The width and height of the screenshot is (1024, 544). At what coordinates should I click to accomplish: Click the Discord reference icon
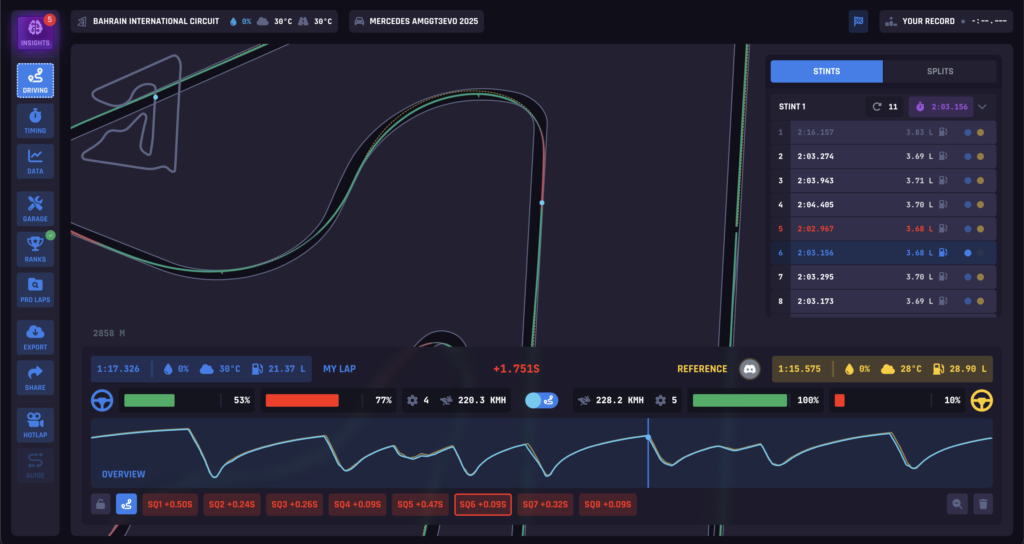750,369
